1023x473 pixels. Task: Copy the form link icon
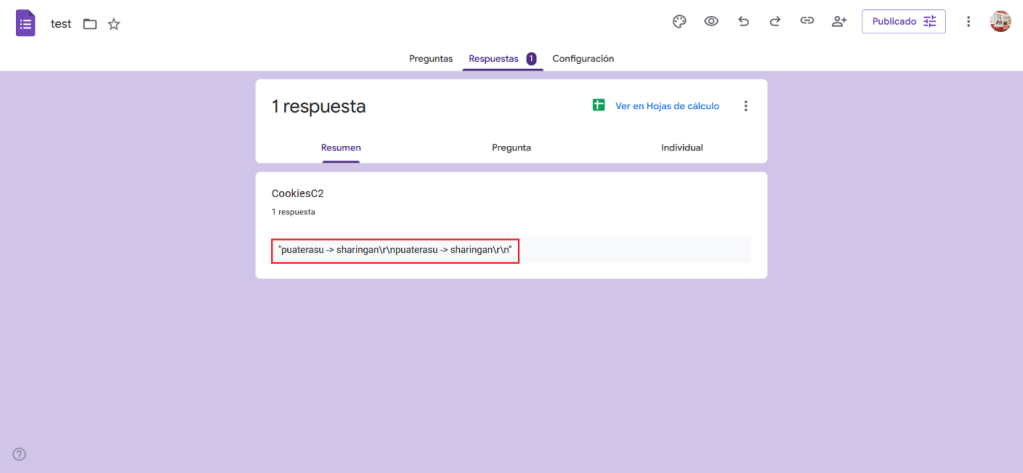[x=807, y=21]
